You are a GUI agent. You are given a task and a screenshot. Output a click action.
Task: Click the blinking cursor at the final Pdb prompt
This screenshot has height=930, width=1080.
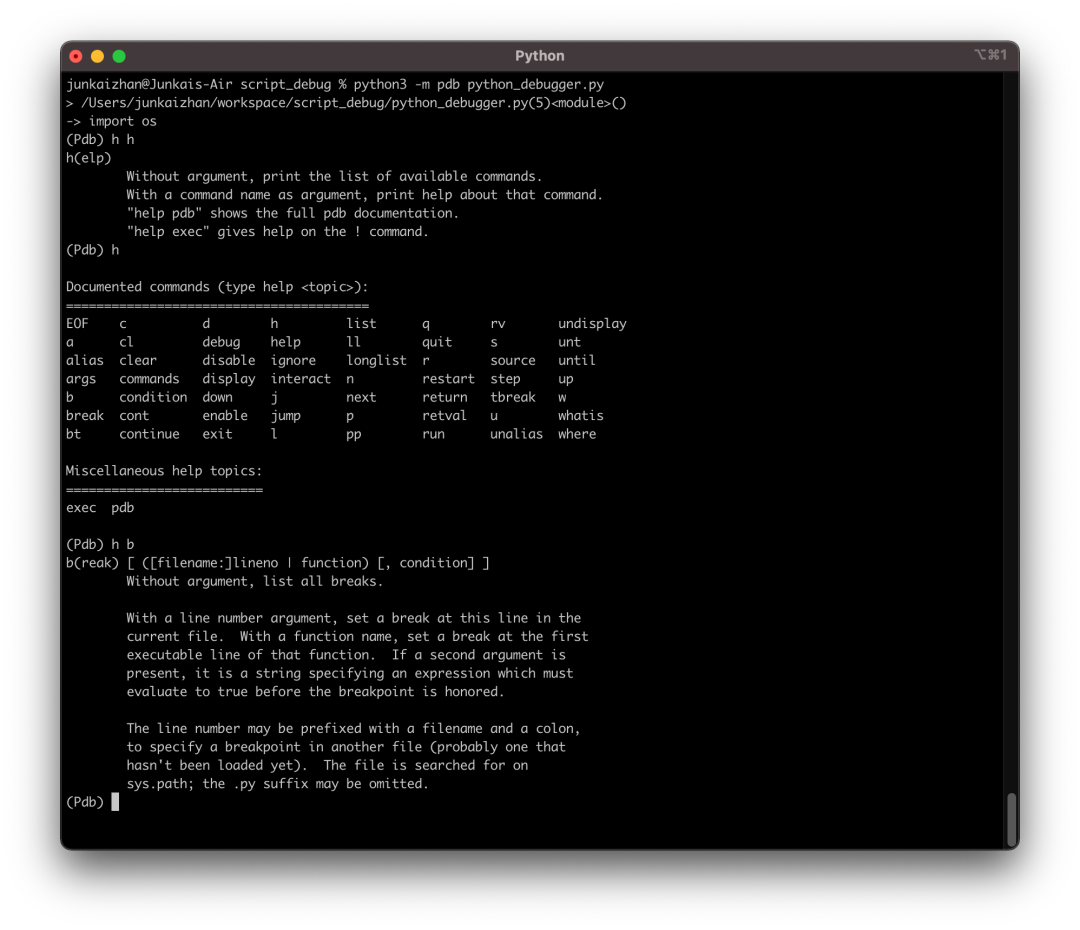coord(115,802)
